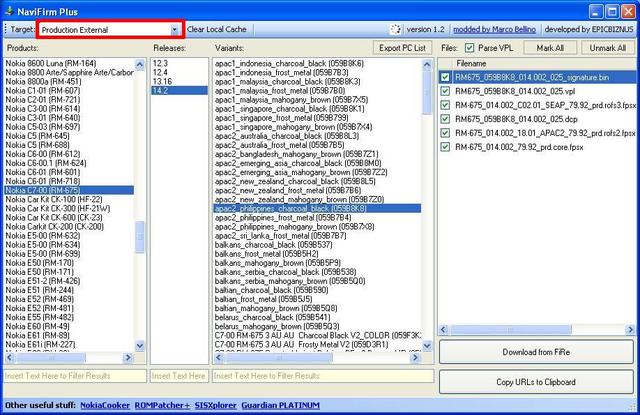Click Products list scroll down arrow
Viewport: 640px width, 415px height.
pyautogui.click(x=140, y=346)
